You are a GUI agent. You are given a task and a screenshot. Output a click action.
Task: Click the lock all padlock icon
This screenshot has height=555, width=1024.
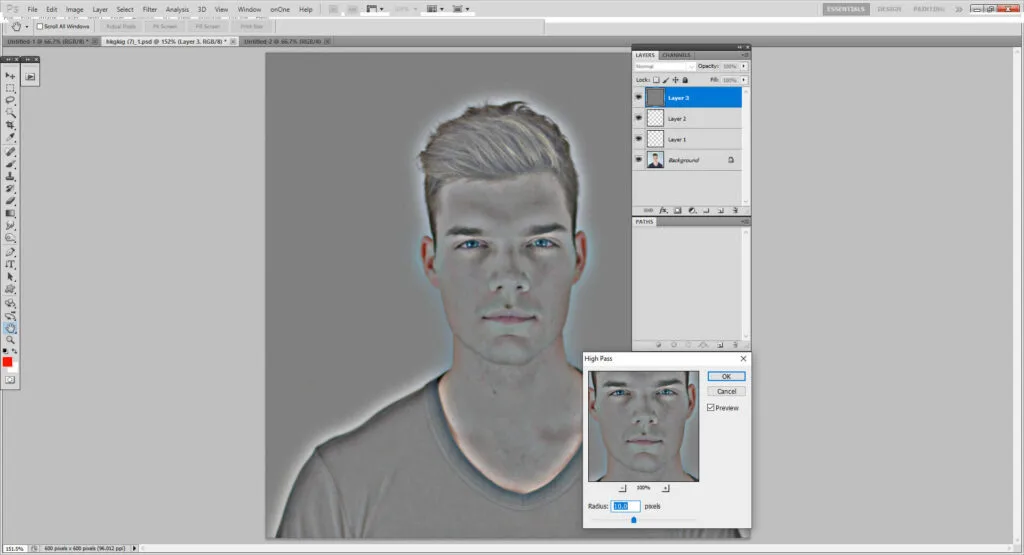click(685, 79)
